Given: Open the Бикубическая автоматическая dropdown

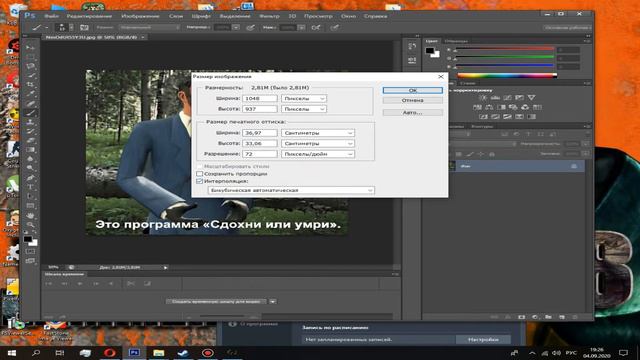Looking at the screenshot, I should [x=291, y=190].
